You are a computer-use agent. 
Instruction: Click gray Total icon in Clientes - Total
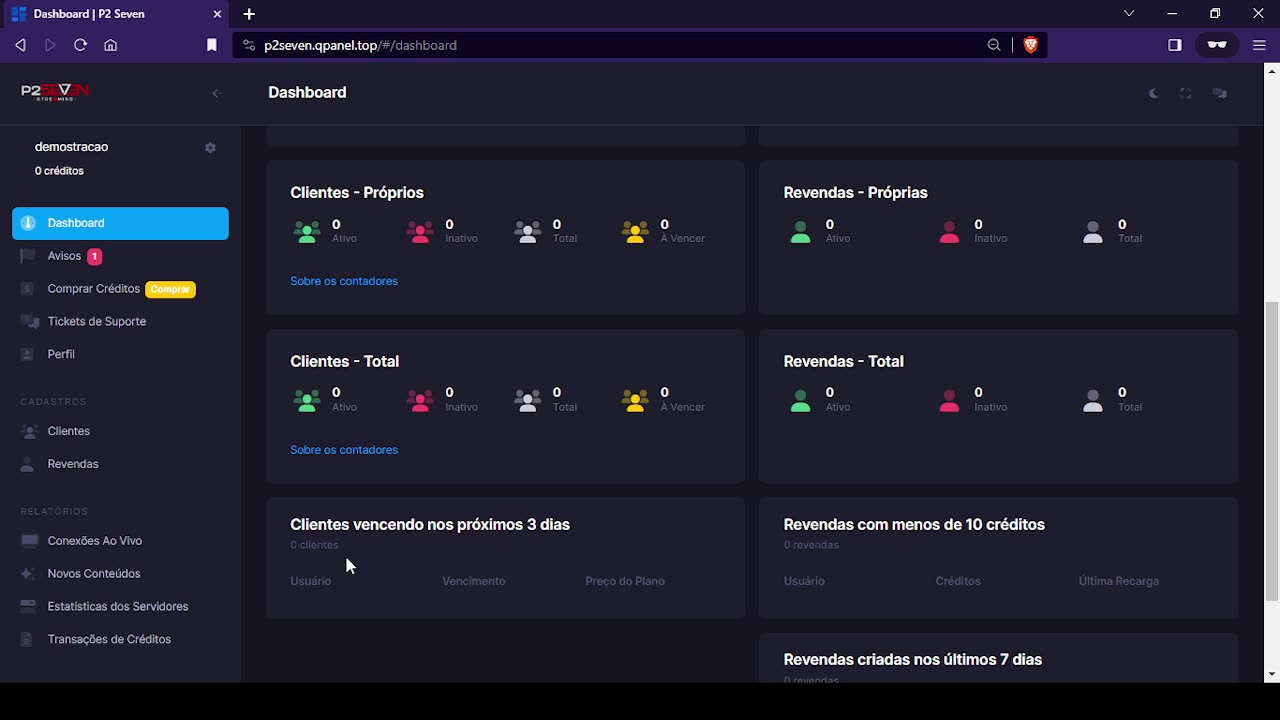click(x=528, y=401)
